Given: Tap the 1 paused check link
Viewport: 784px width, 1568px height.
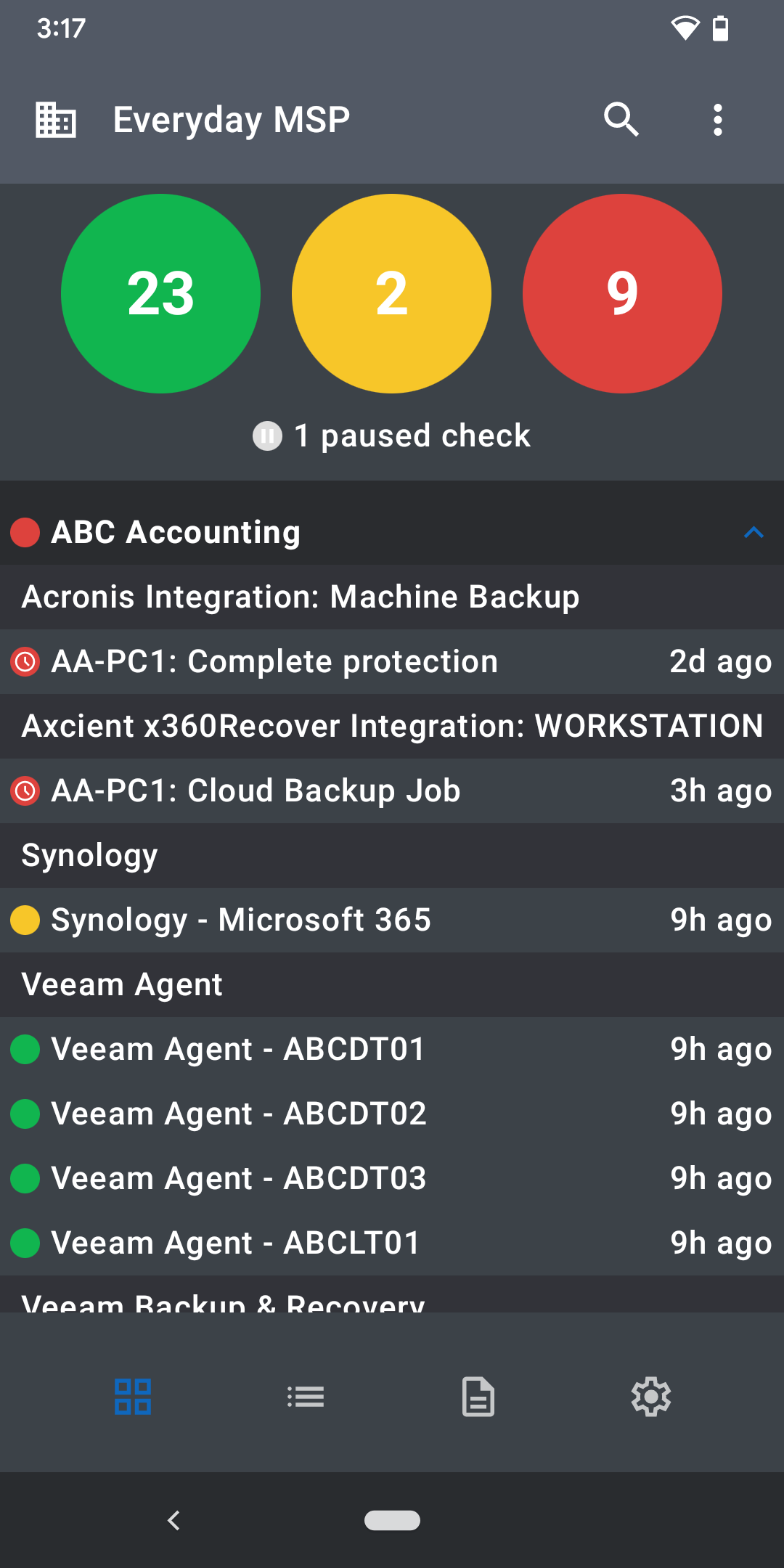Looking at the screenshot, I should [x=412, y=436].
